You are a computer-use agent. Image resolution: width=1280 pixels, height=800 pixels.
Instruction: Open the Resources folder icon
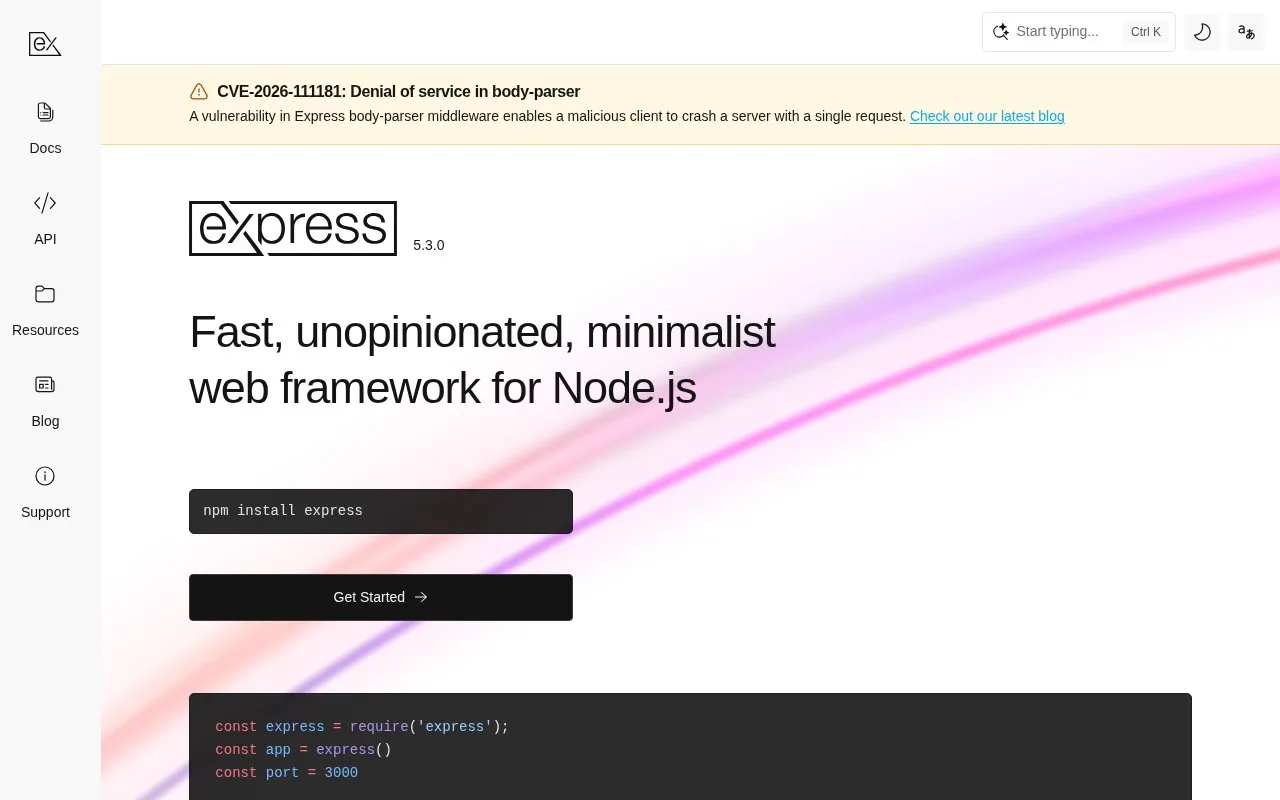pos(45,294)
